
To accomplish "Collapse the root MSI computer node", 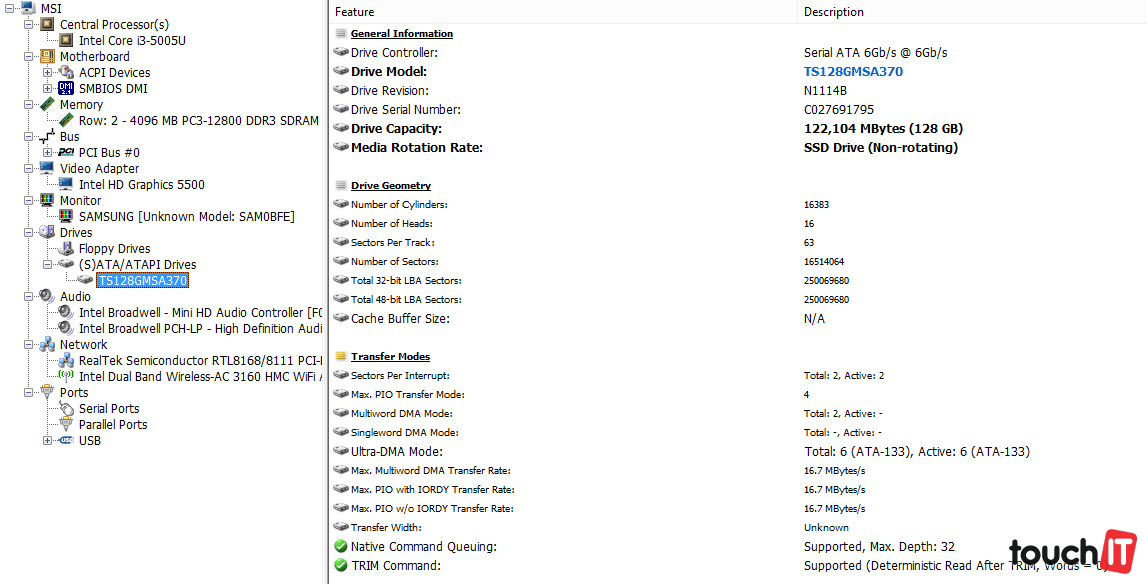I will click(x=8, y=9).
